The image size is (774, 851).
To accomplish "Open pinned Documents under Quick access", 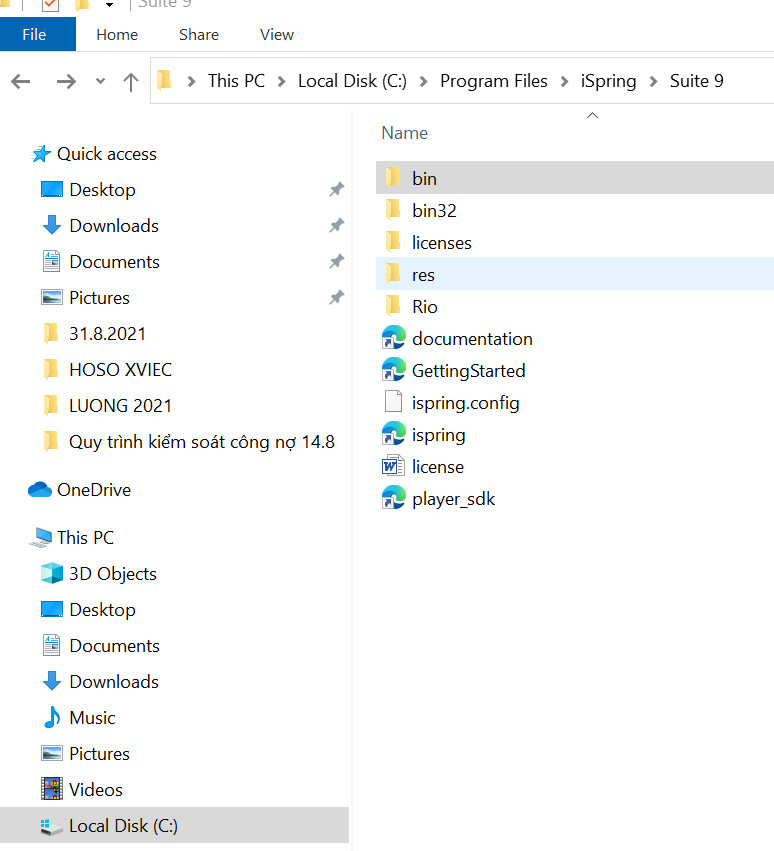I will pos(114,262).
